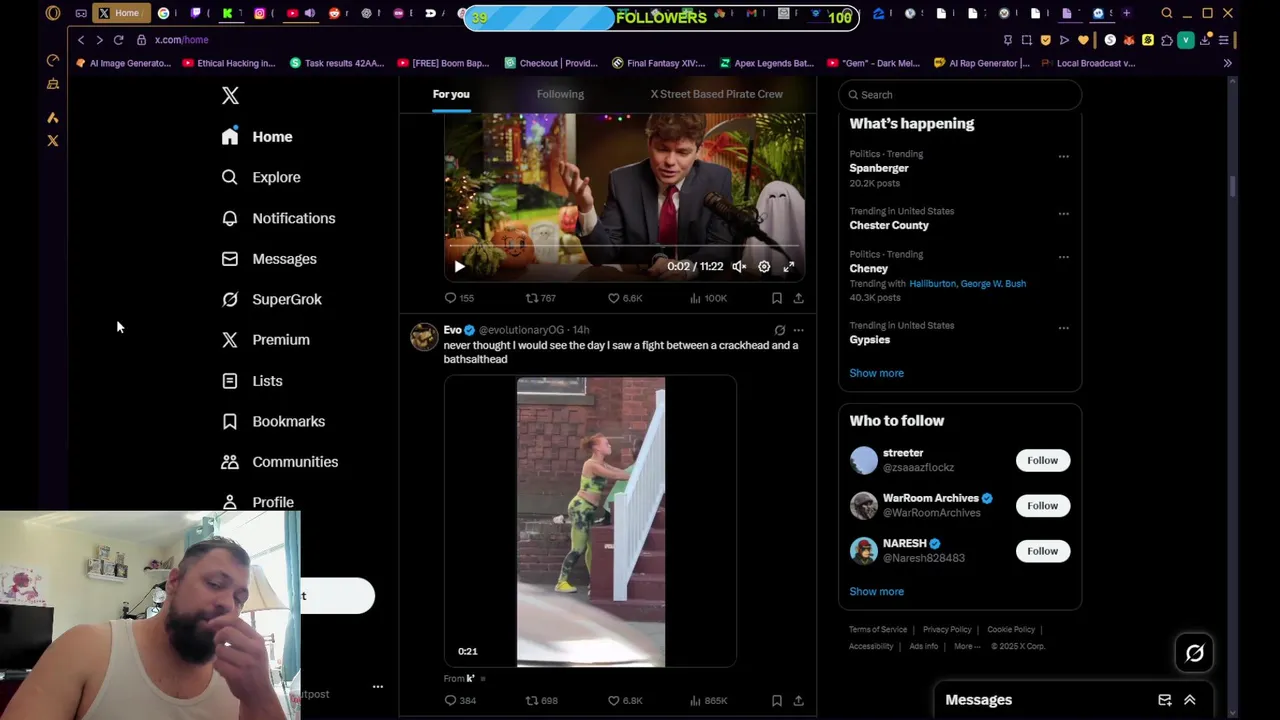Expand the Messages drawer

1190,700
